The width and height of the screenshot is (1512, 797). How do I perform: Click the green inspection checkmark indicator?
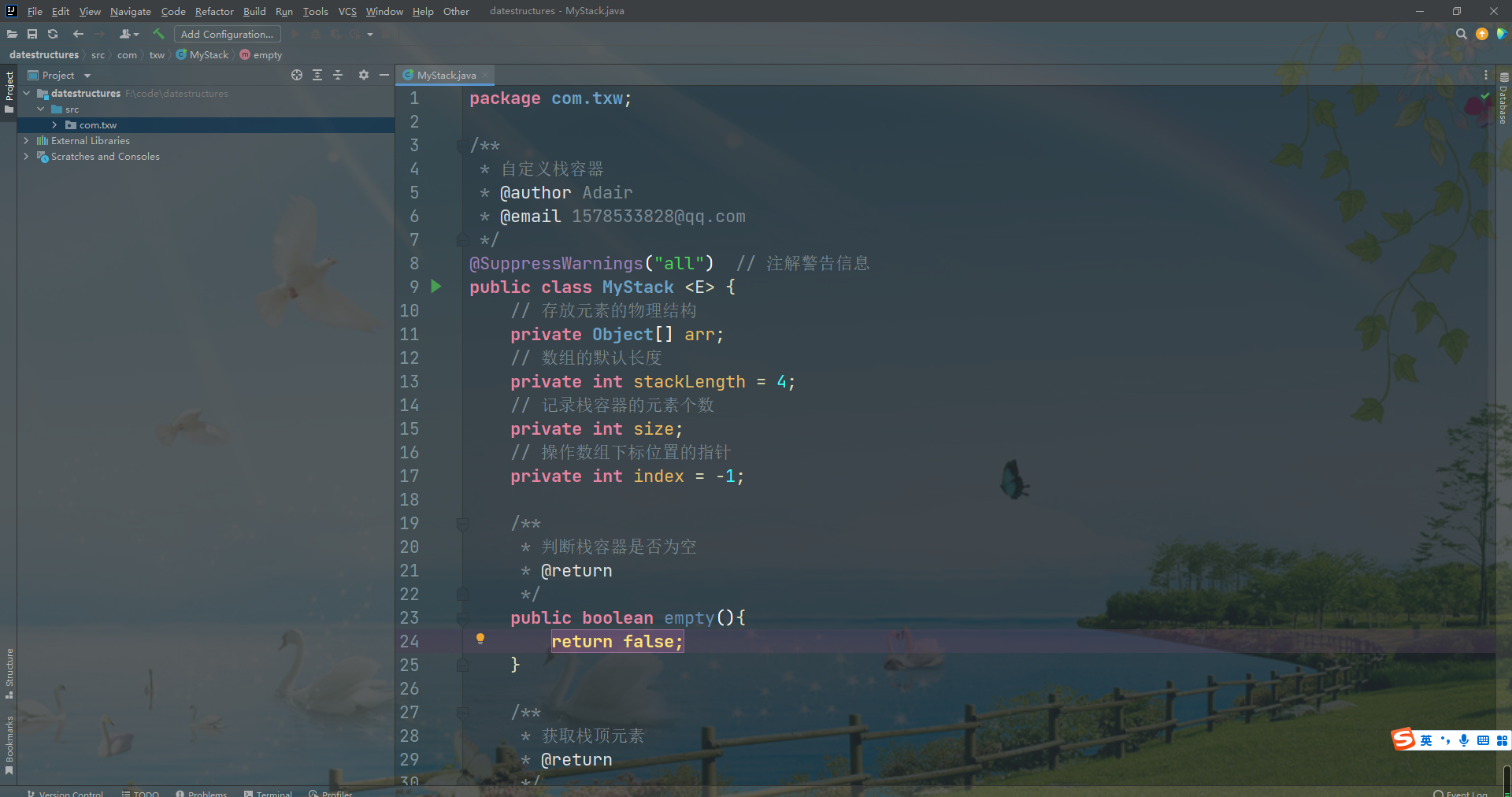(1485, 95)
